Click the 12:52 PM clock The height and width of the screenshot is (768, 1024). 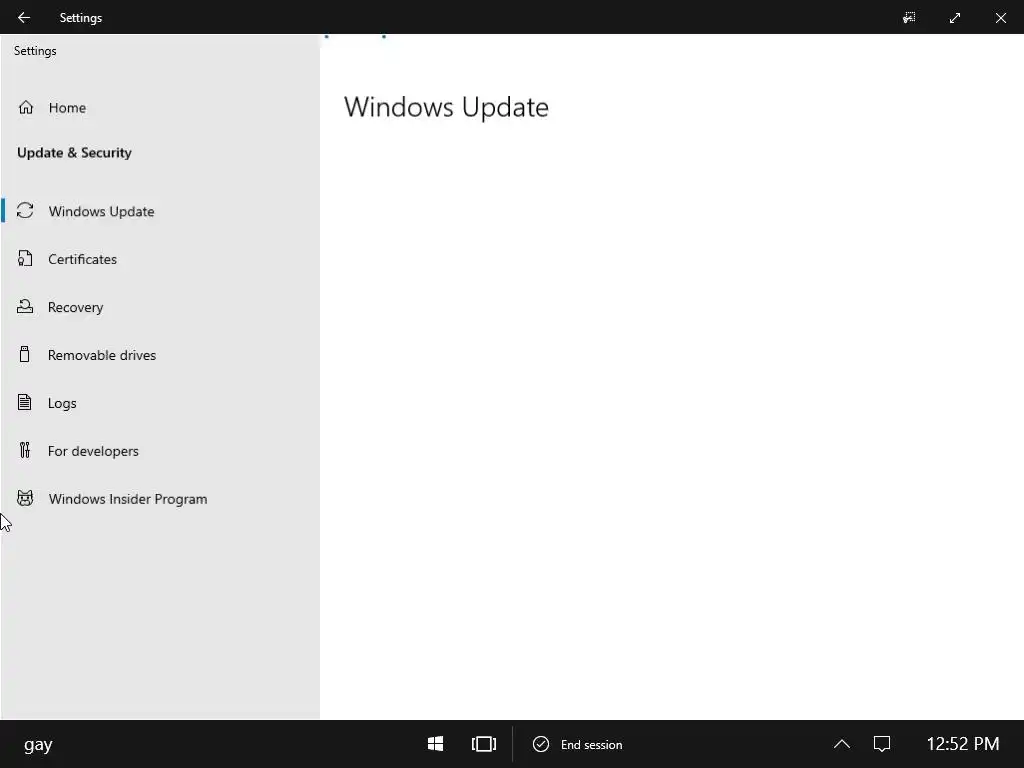click(x=963, y=744)
